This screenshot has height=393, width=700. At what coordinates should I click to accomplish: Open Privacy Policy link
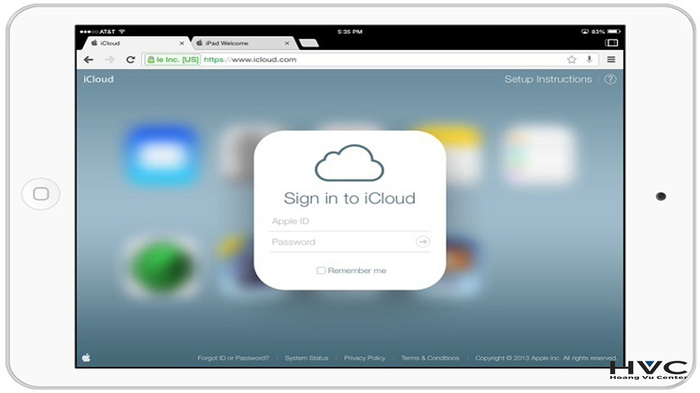point(364,358)
